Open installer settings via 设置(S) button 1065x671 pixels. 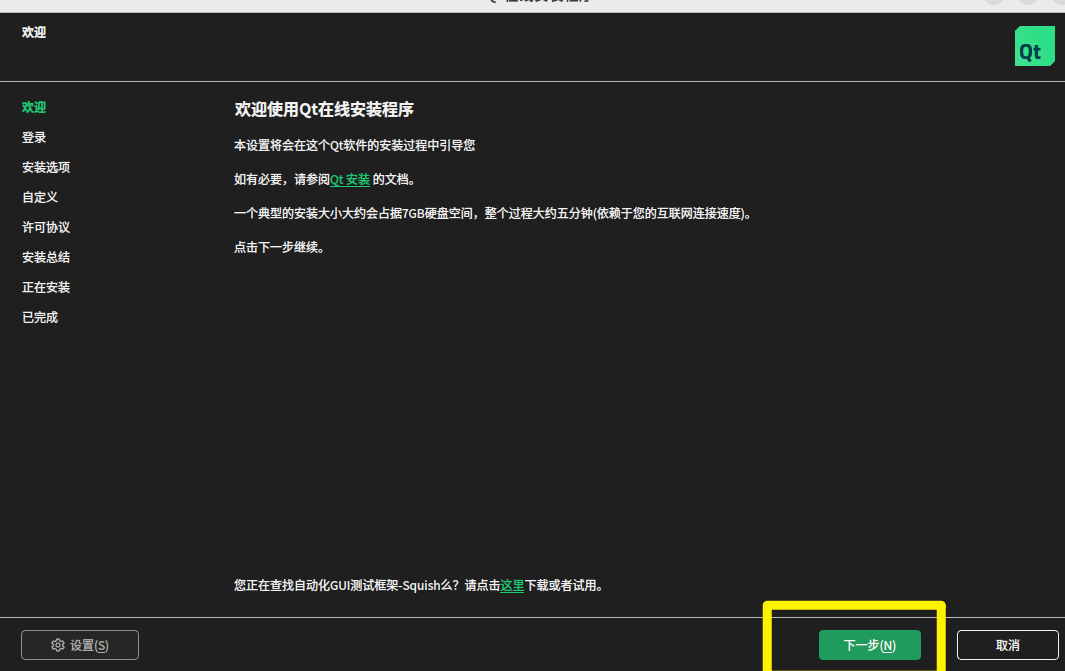point(79,645)
